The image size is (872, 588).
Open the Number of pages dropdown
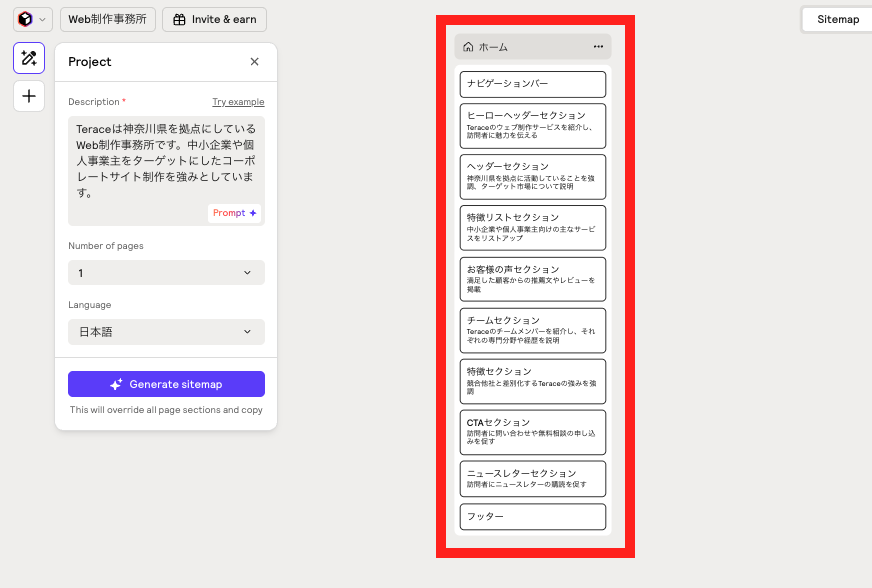(x=166, y=273)
